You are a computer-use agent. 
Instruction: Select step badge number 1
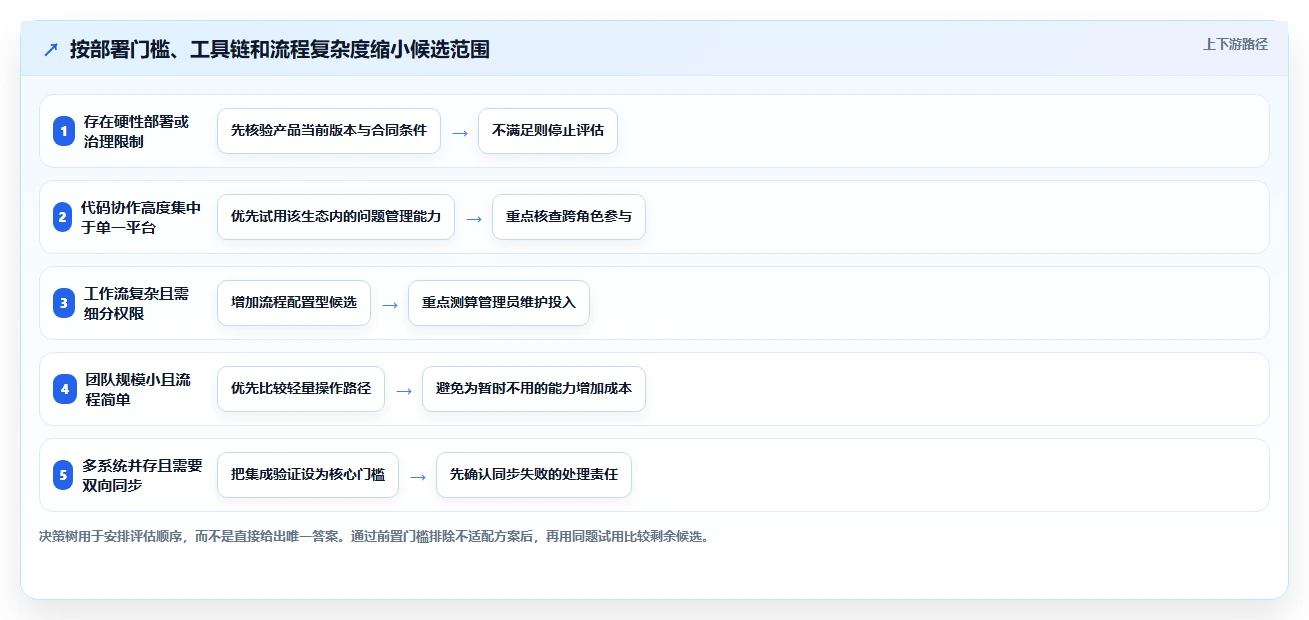coord(64,131)
